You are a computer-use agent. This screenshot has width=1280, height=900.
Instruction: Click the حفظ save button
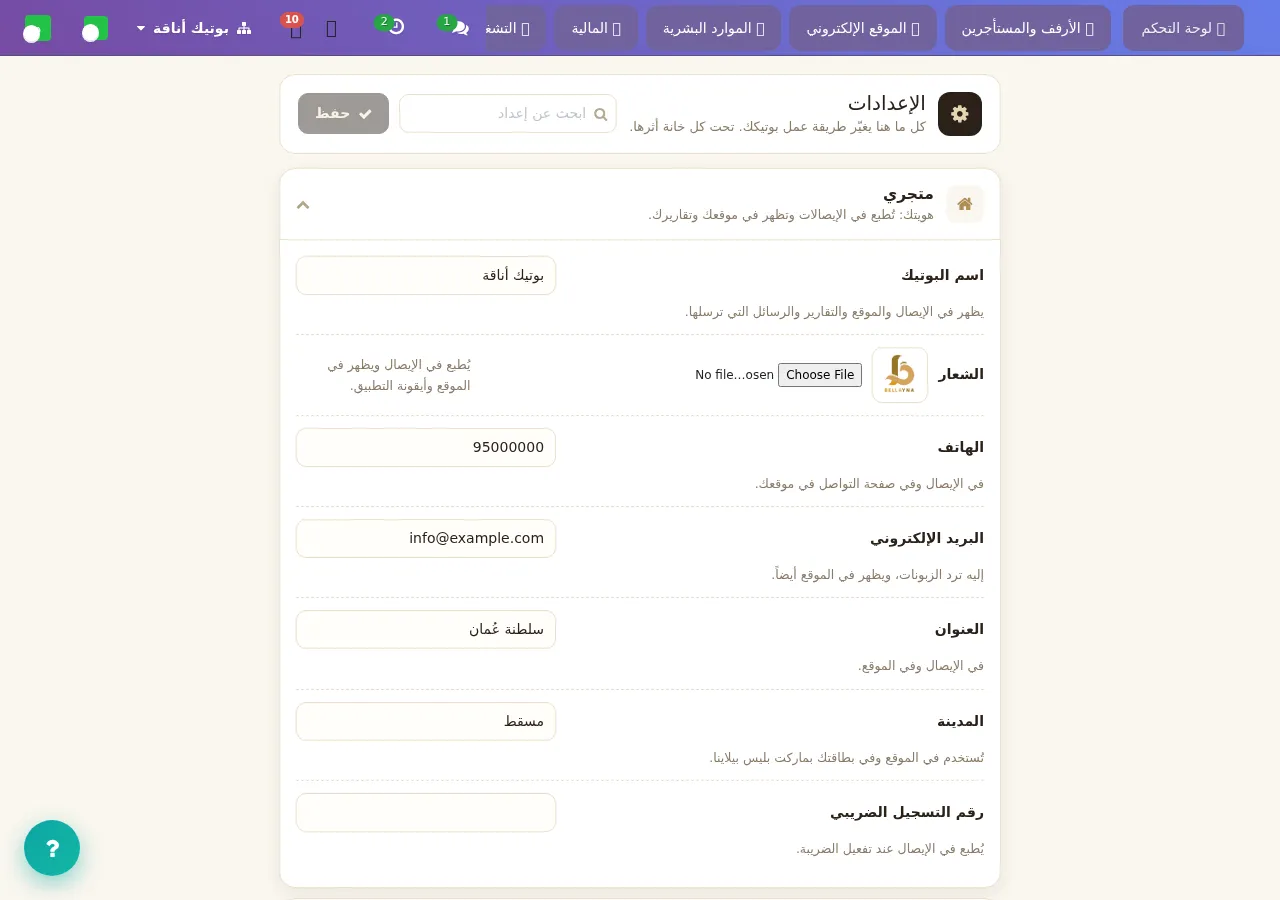pyautogui.click(x=343, y=114)
